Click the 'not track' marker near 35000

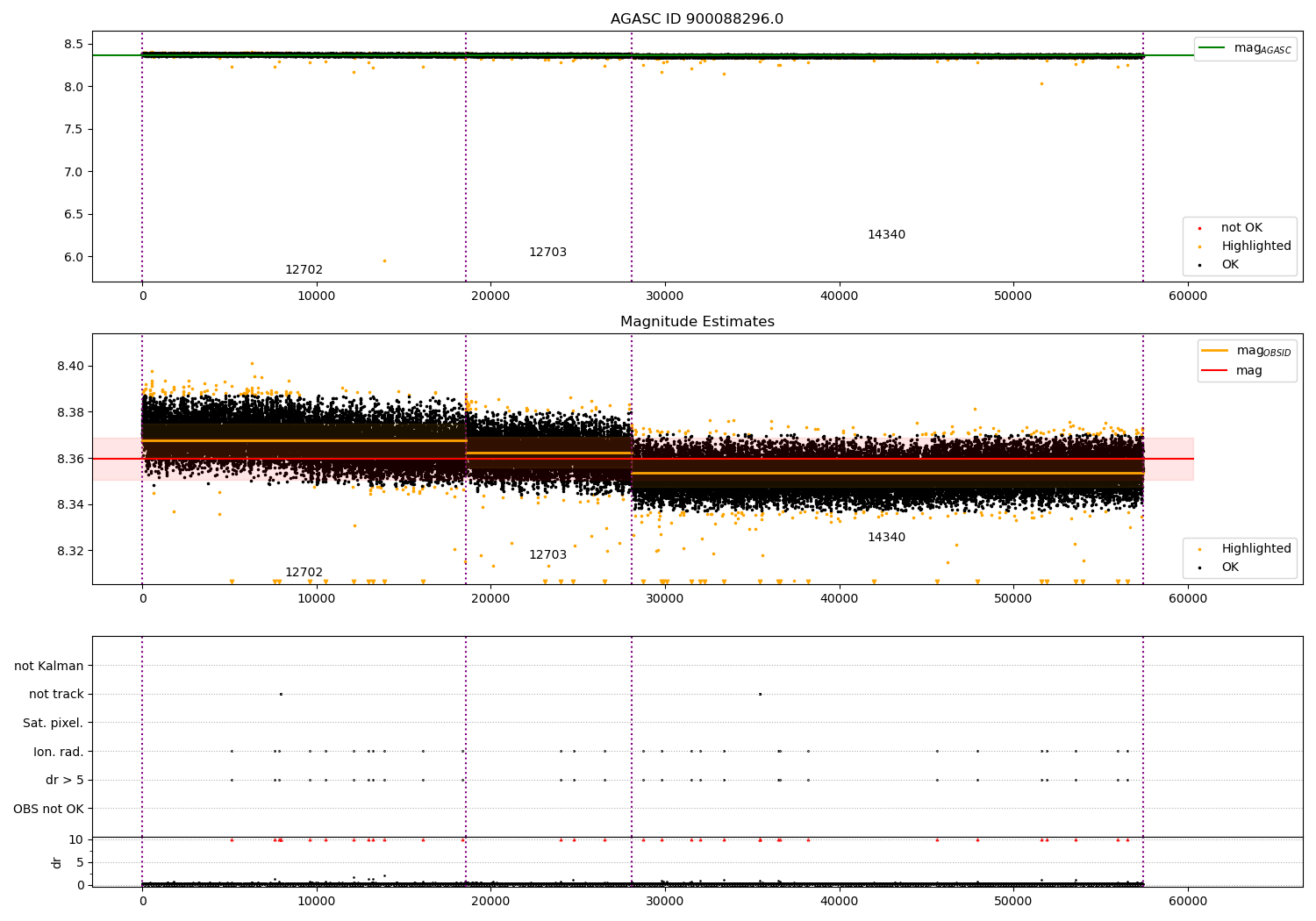(x=760, y=694)
